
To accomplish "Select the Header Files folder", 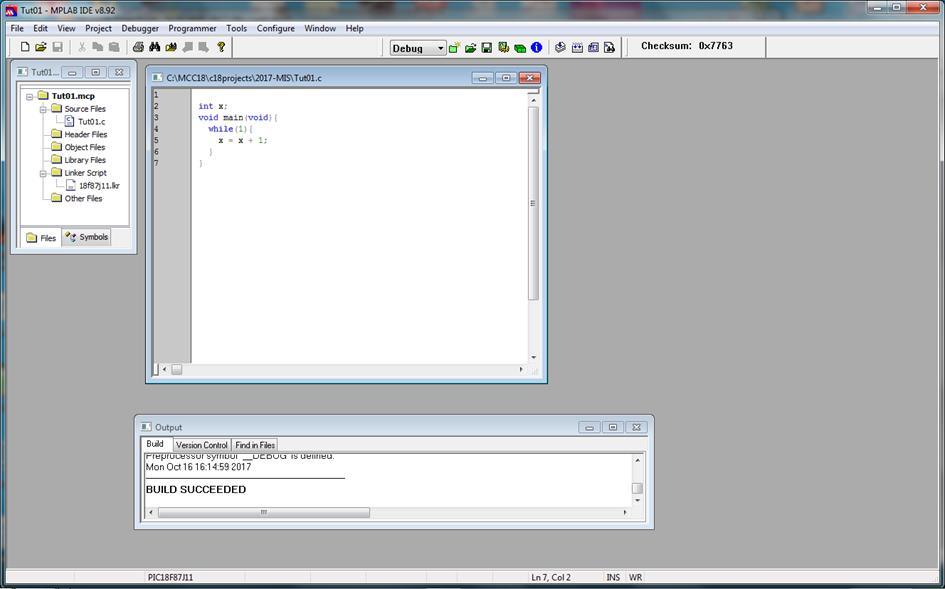I will coord(86,134).
